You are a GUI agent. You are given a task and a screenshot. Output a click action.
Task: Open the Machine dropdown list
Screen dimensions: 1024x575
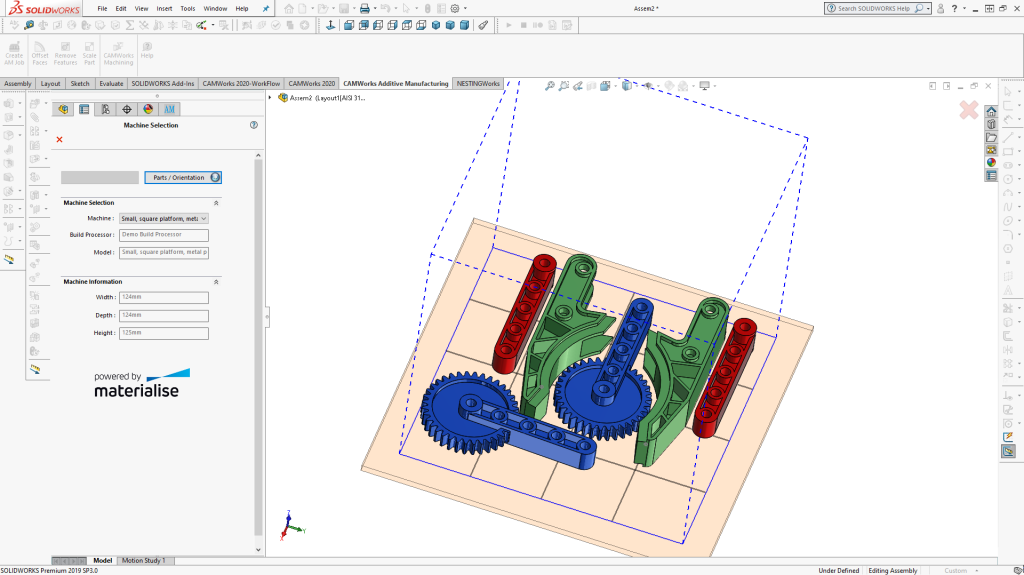pyautogui.click(x=204, y=218)
